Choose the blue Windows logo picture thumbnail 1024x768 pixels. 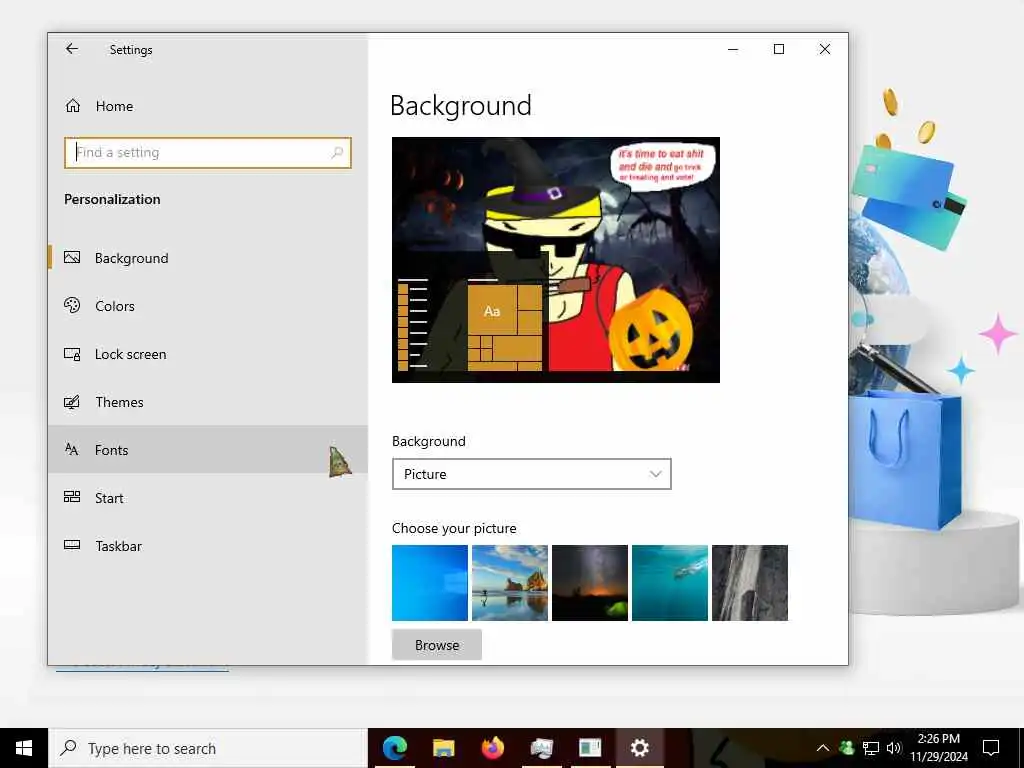coord(430,583)
